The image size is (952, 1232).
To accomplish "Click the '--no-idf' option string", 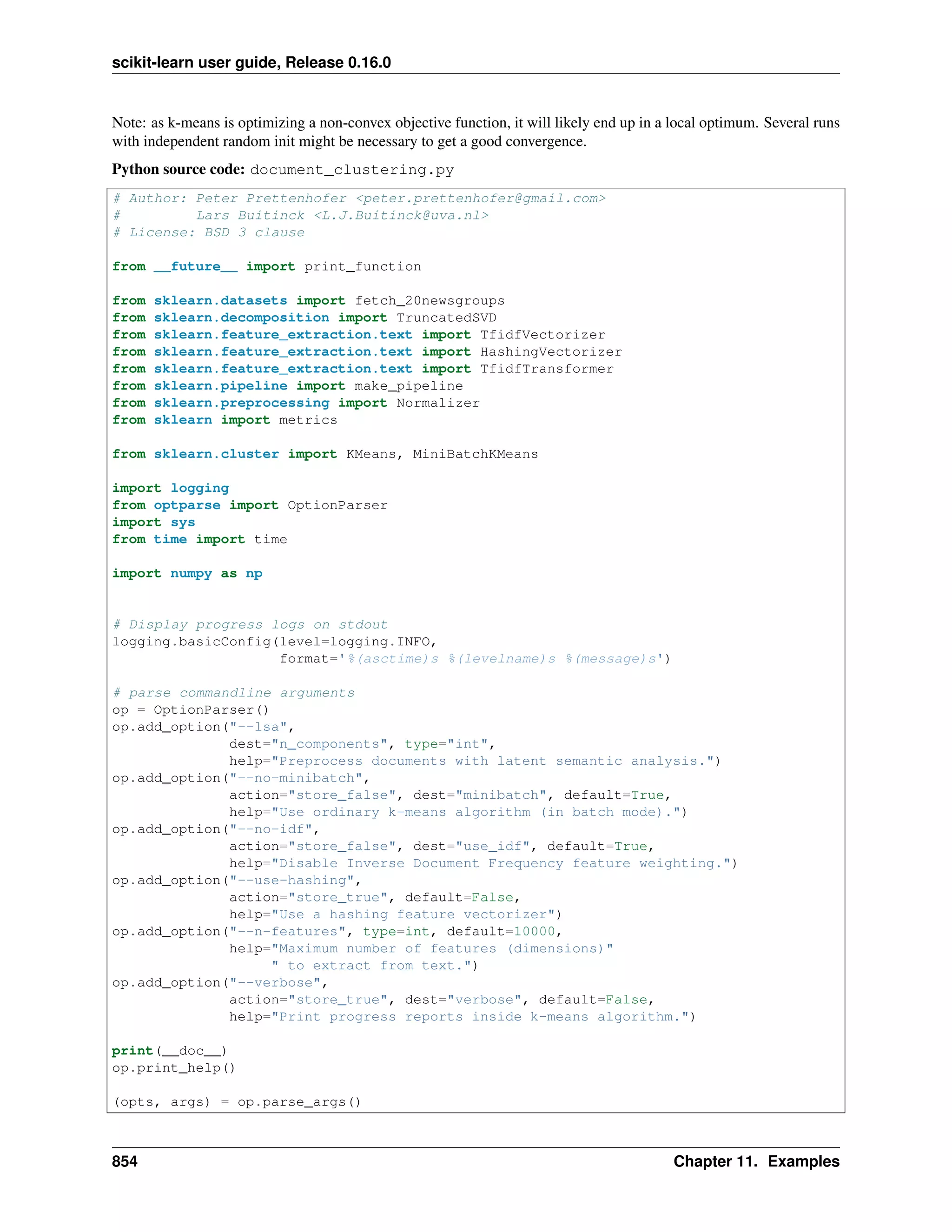I will pyautogui.click(x=271, y=829).
